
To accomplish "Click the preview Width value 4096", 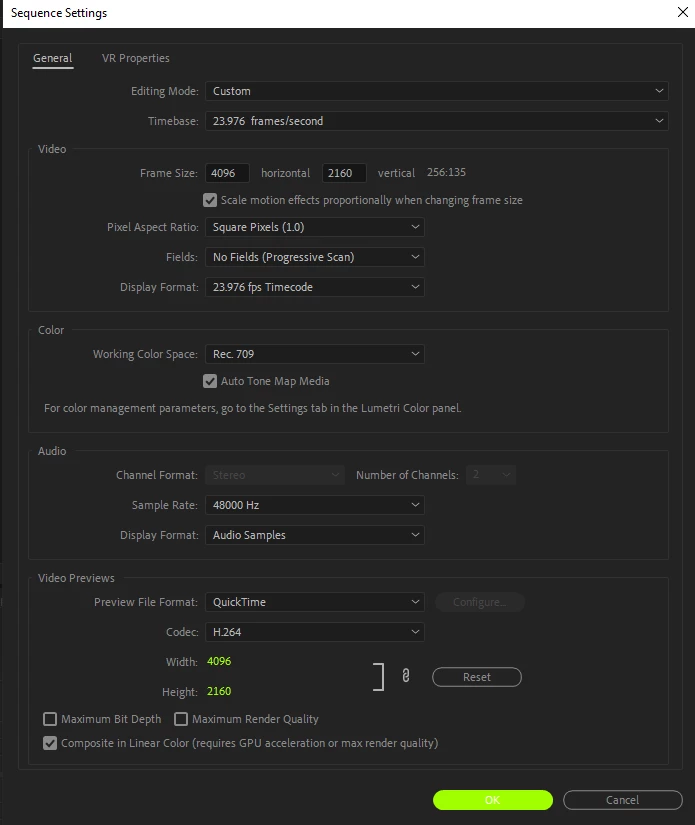I will click(x=219, y=661).
